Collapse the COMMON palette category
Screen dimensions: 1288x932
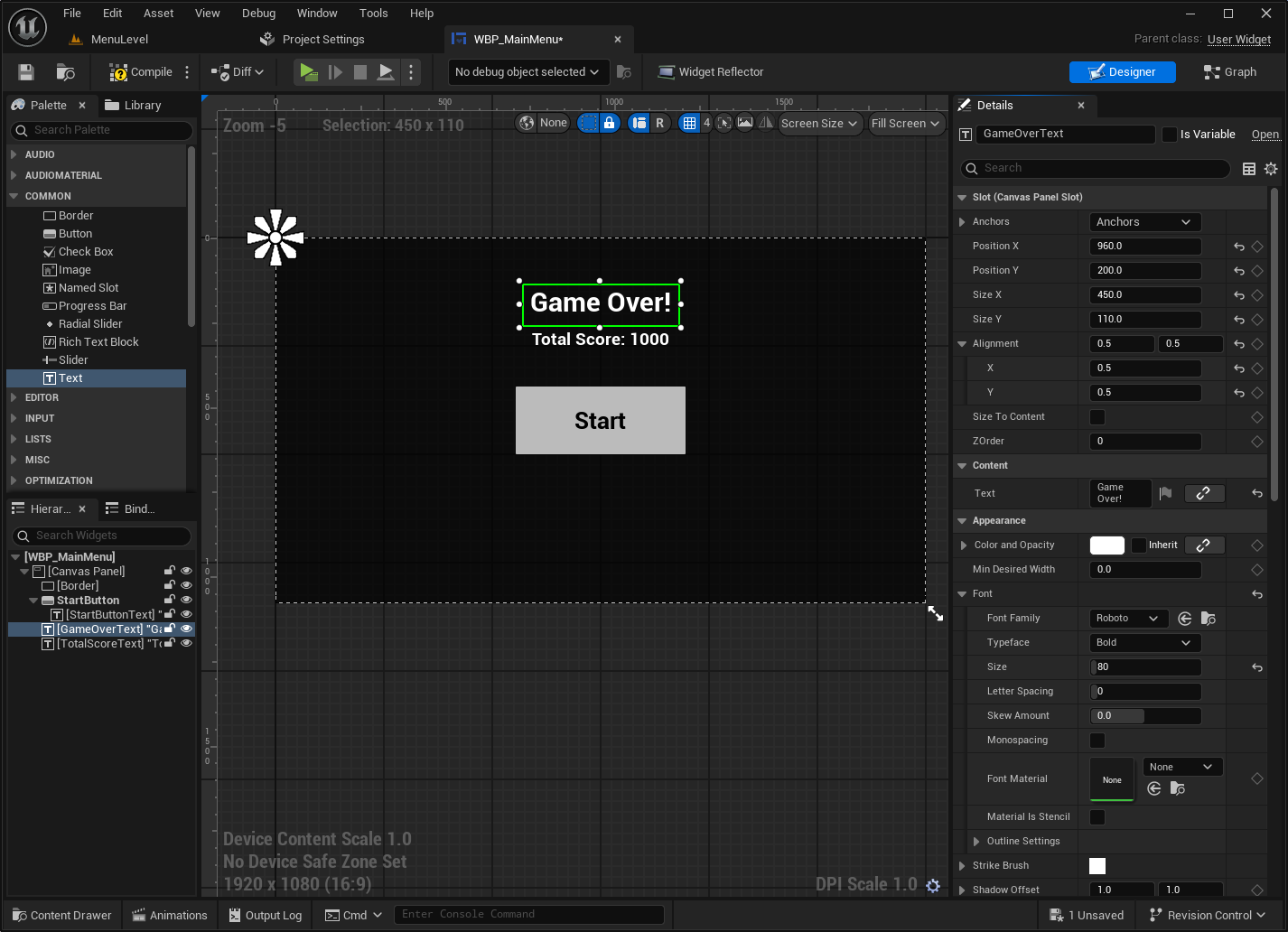14,196
